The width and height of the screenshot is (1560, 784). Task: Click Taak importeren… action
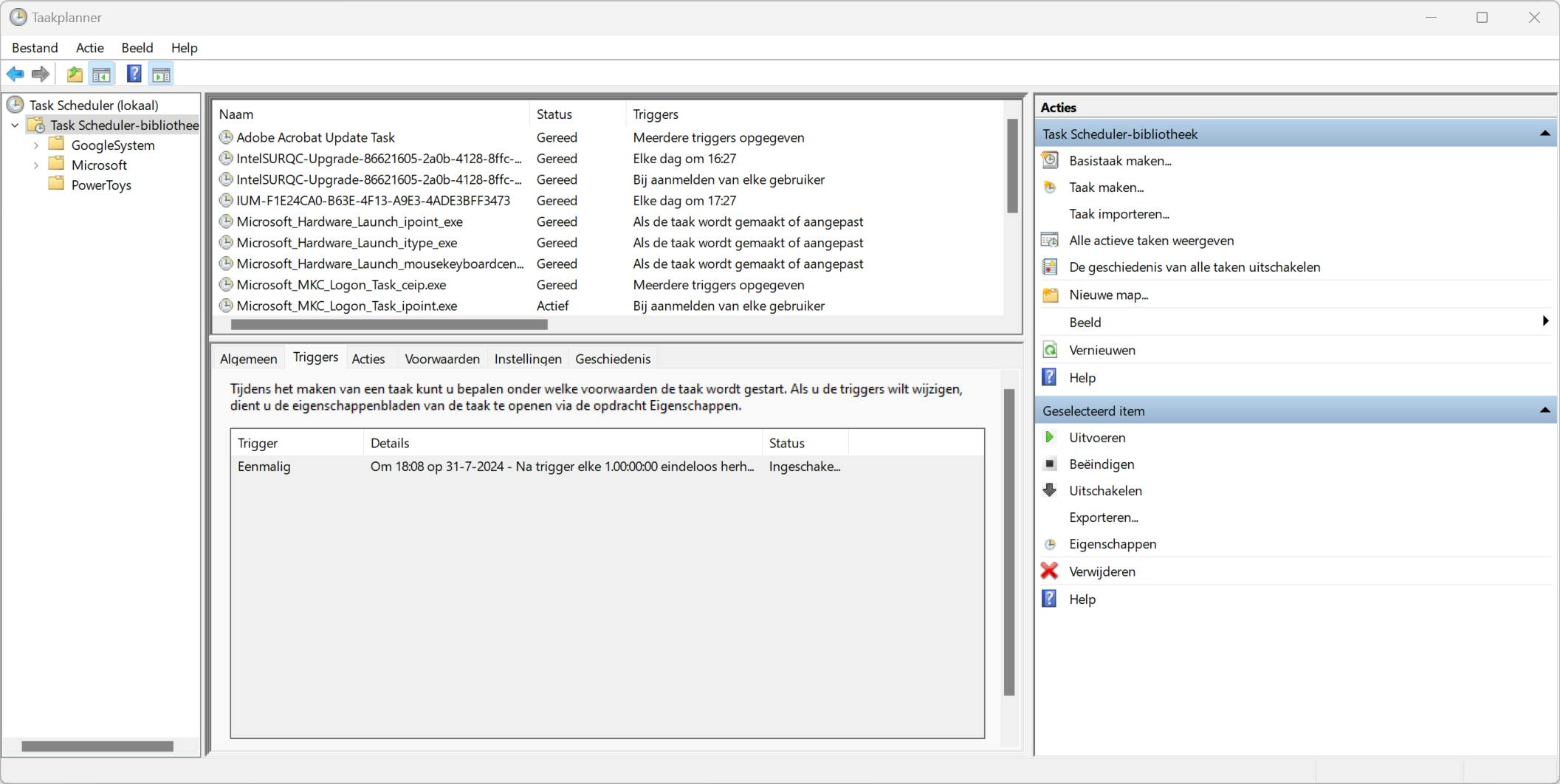pos(1119,213)
